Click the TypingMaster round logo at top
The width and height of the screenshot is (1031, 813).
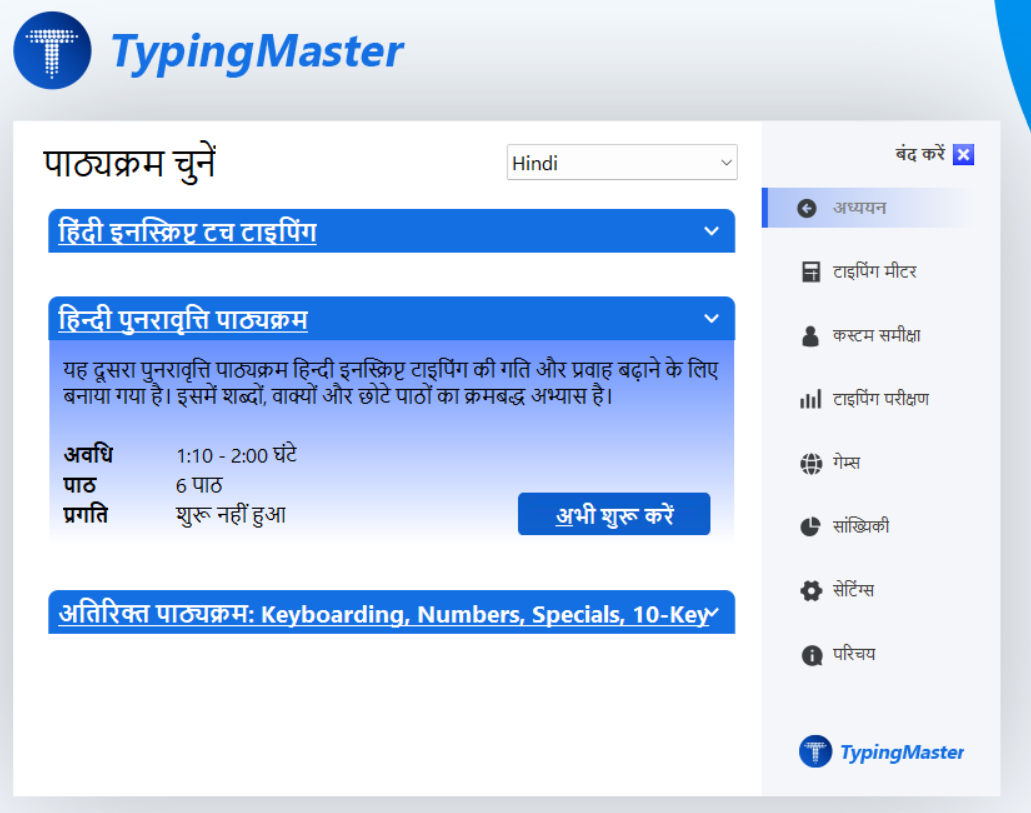click(52, 51)
